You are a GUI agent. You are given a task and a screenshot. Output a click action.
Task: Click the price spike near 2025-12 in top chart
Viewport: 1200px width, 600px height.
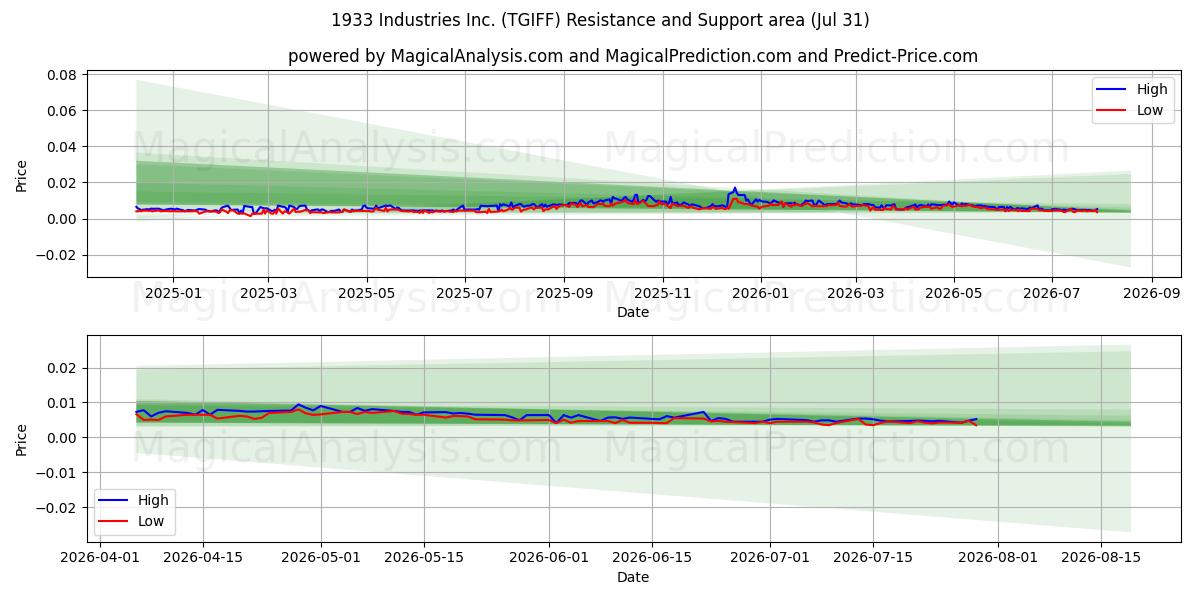point(735,188)
